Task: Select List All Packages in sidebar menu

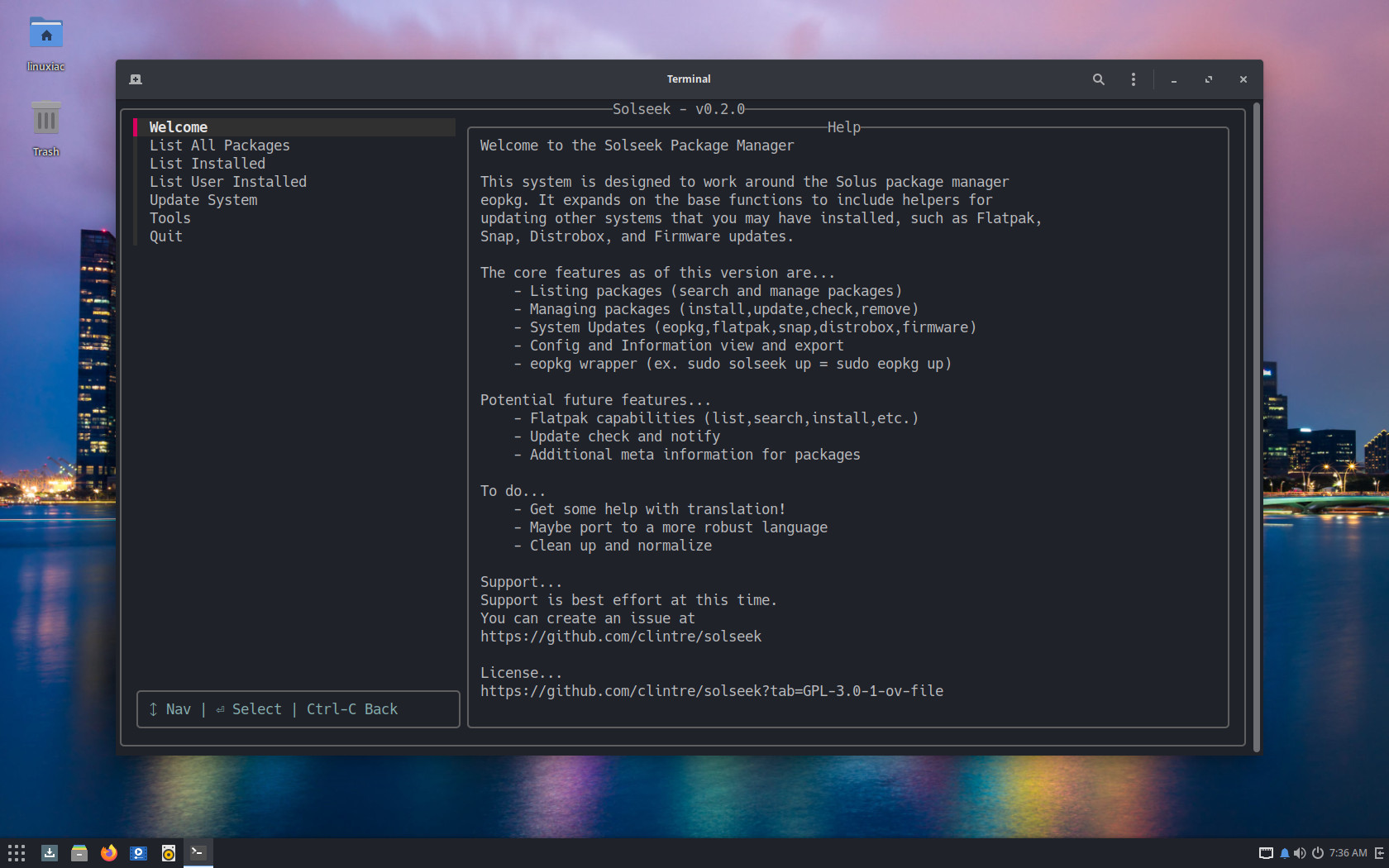Action: (x=219, y=145)
